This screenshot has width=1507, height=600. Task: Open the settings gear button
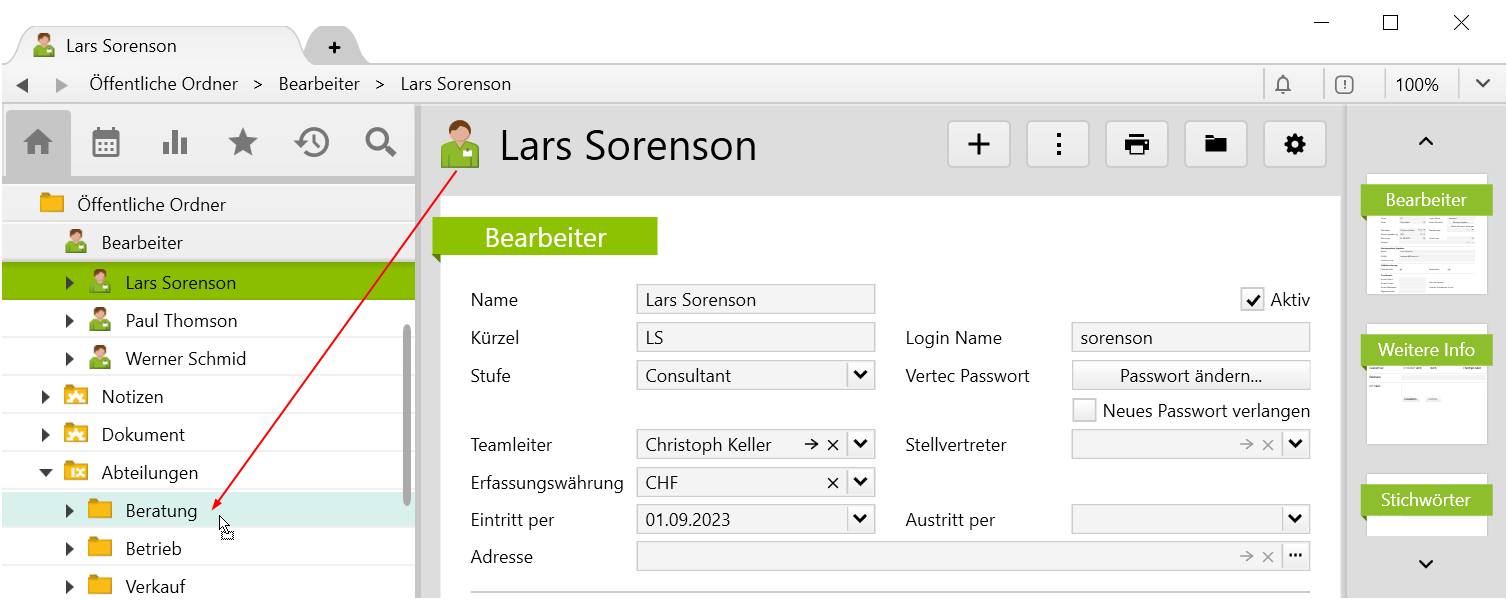pos(1295,145)
